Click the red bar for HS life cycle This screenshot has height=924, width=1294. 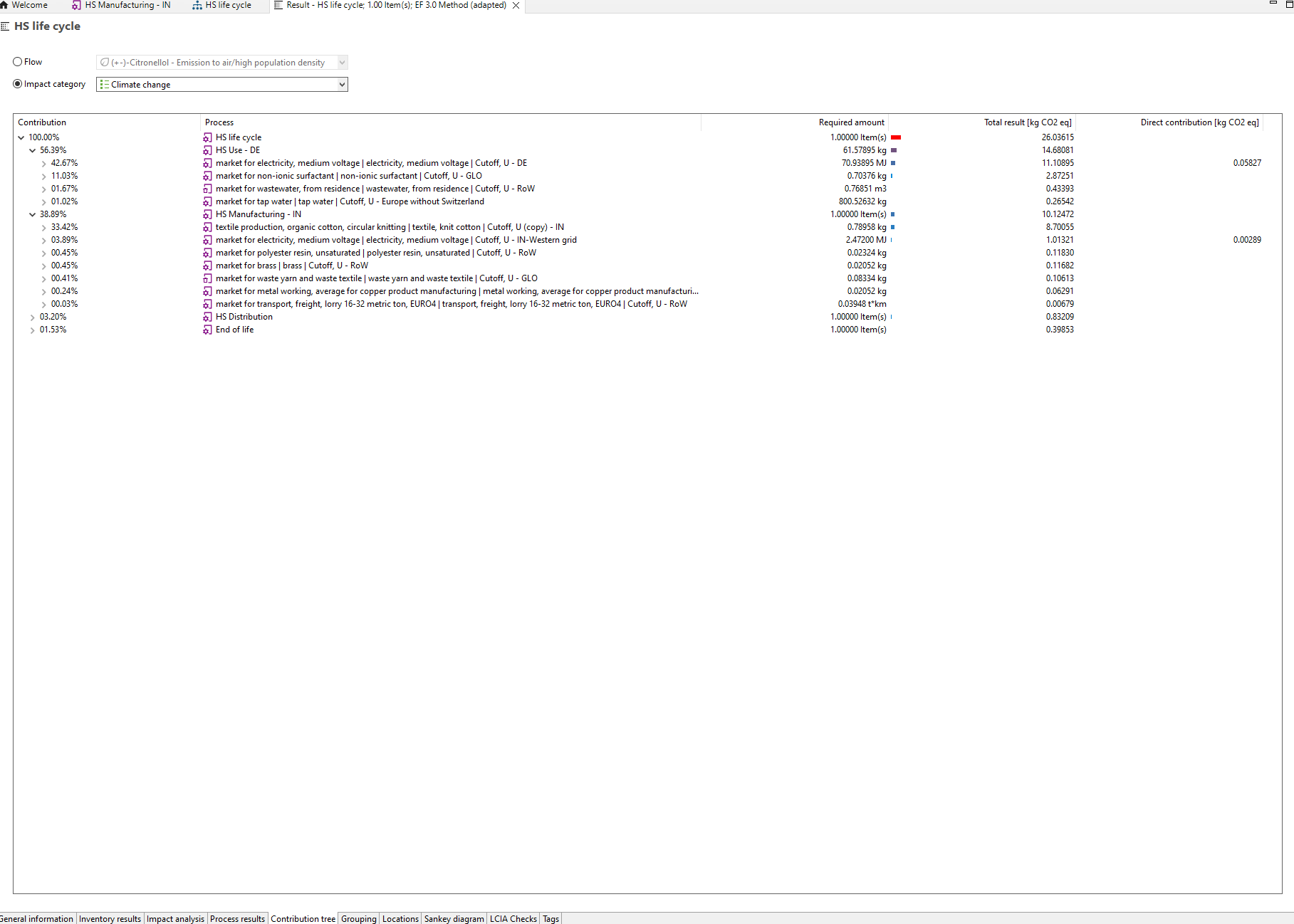click(896, 137)
